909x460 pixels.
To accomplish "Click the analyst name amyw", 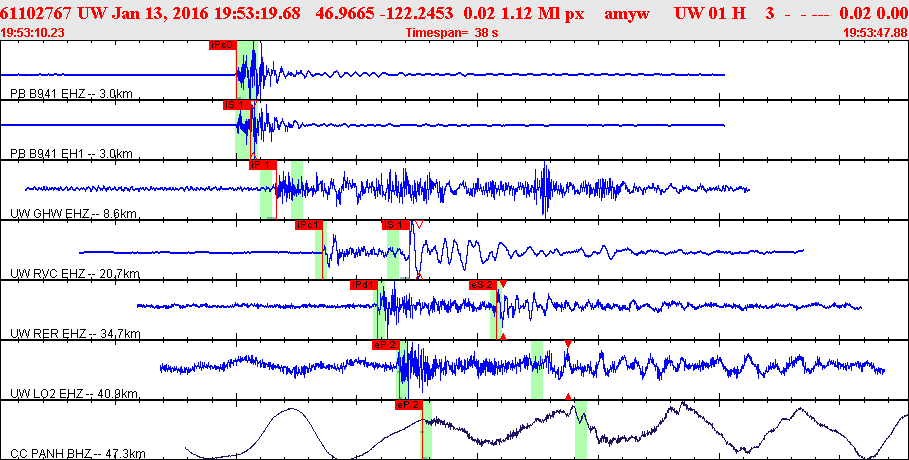I will click(627, 14).
